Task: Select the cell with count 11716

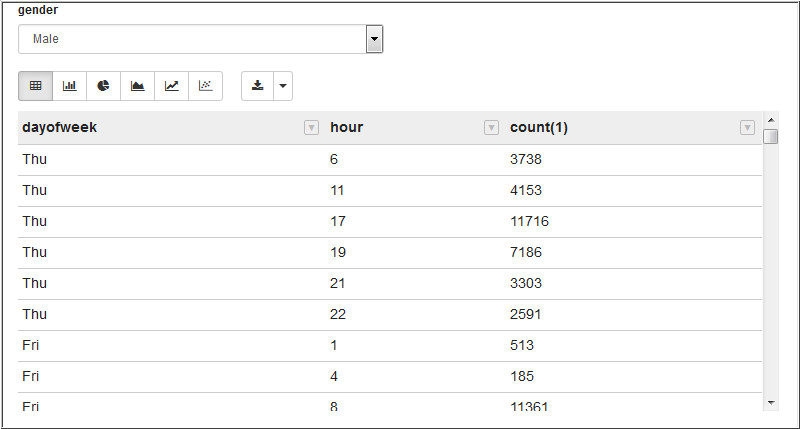Action: (x=529, y=221)
